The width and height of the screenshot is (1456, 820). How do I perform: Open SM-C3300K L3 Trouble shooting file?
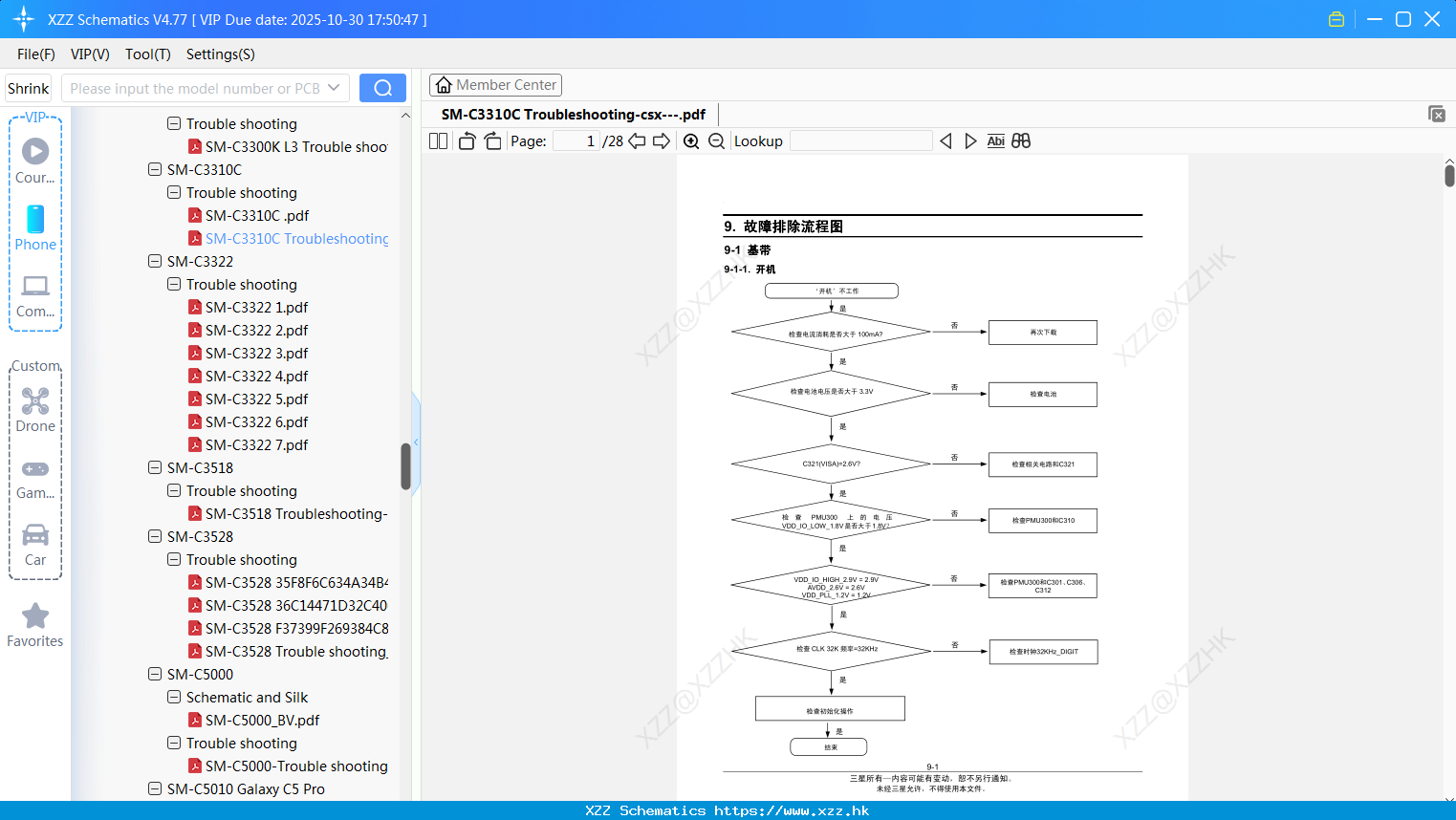(296, 146)
